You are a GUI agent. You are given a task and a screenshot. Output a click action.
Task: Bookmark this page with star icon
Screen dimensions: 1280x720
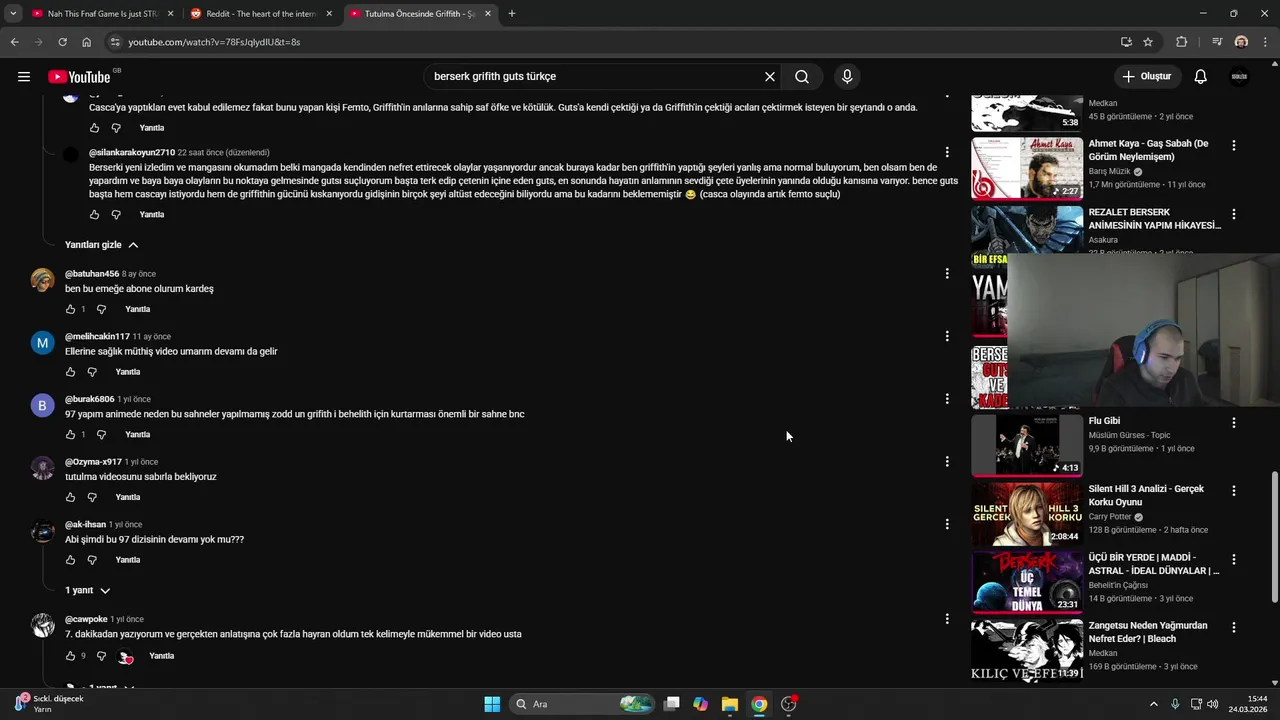coord(1148,42)
